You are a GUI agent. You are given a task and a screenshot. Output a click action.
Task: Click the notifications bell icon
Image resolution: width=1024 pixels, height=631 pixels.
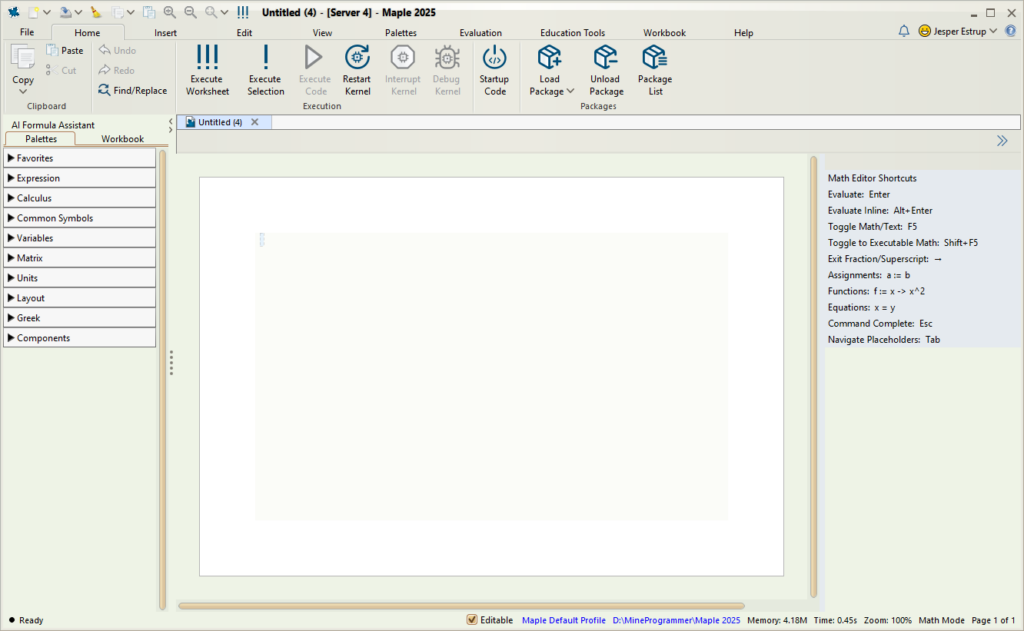tap(904, 31)
